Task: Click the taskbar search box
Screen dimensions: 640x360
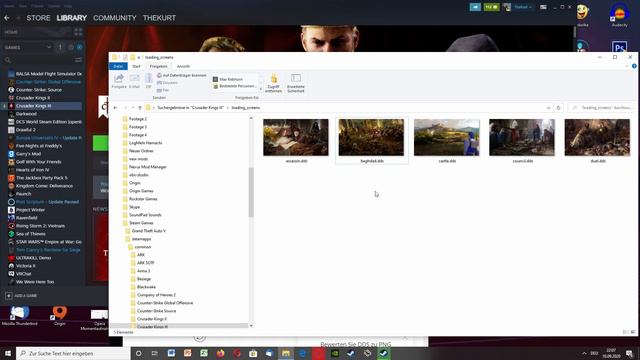Action: tap(73, 353)
